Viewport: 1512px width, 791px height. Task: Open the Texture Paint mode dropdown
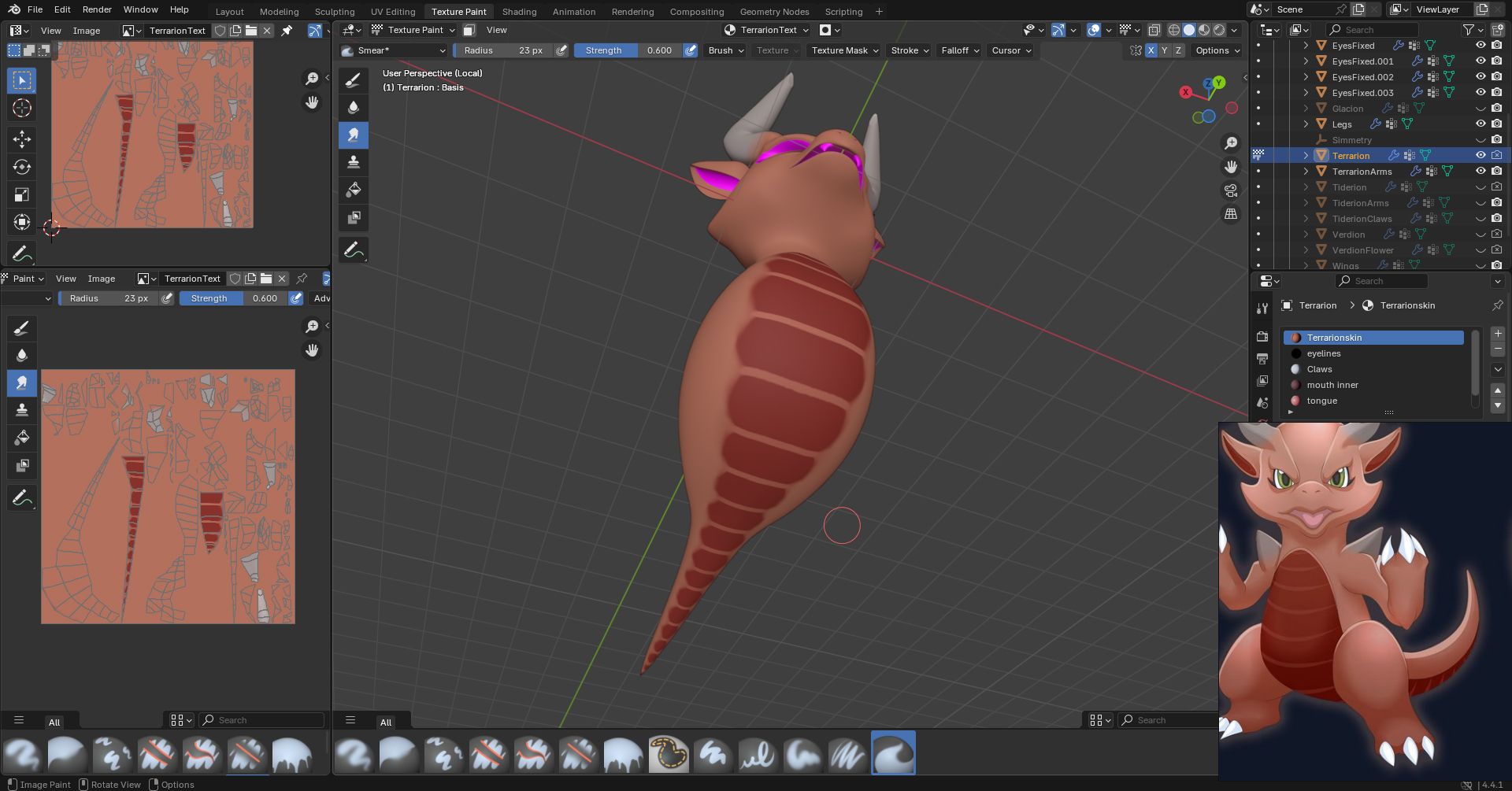tap(413, 30)
